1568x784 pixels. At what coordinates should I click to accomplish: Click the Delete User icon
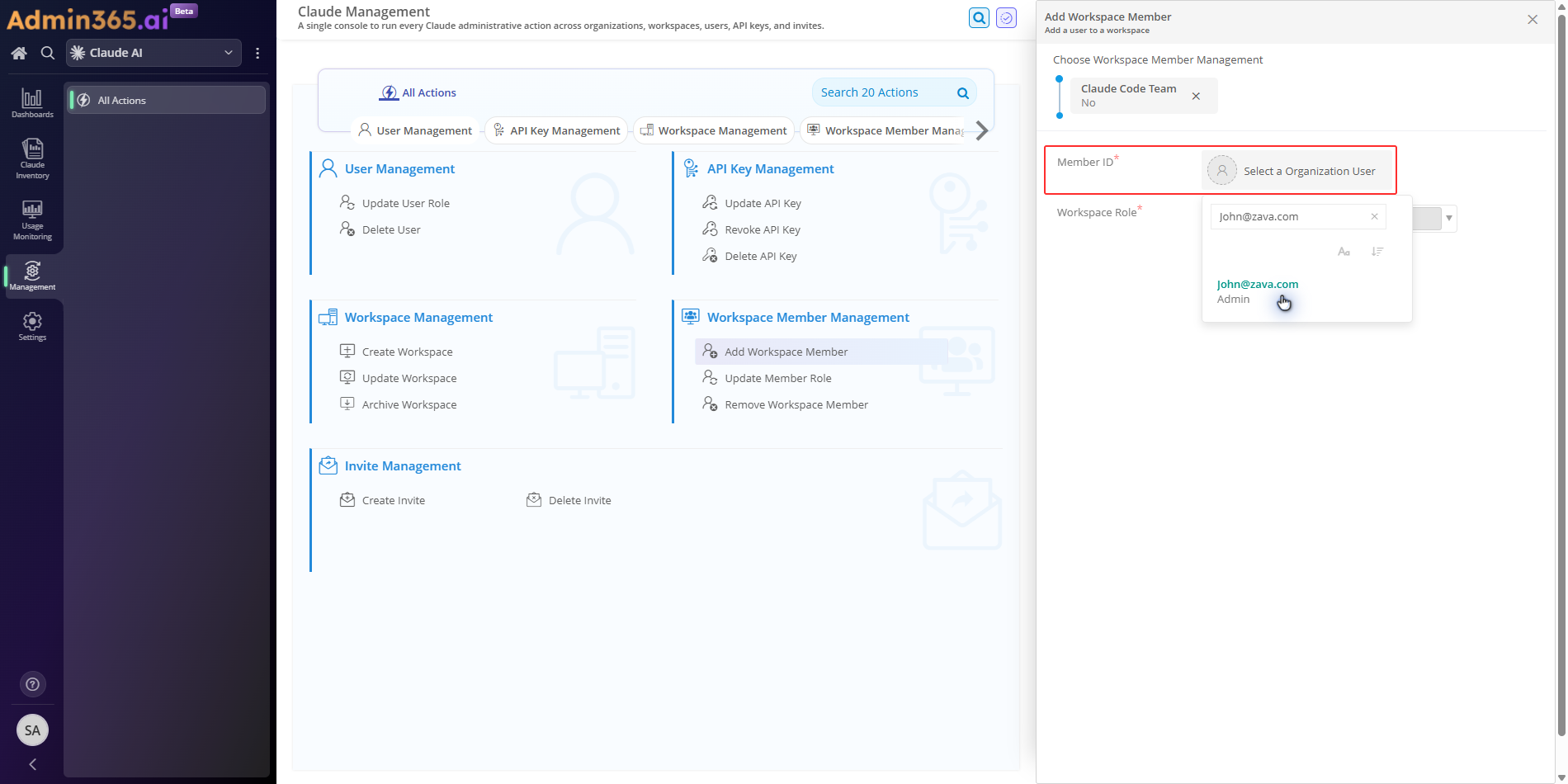tap(347, 229)
